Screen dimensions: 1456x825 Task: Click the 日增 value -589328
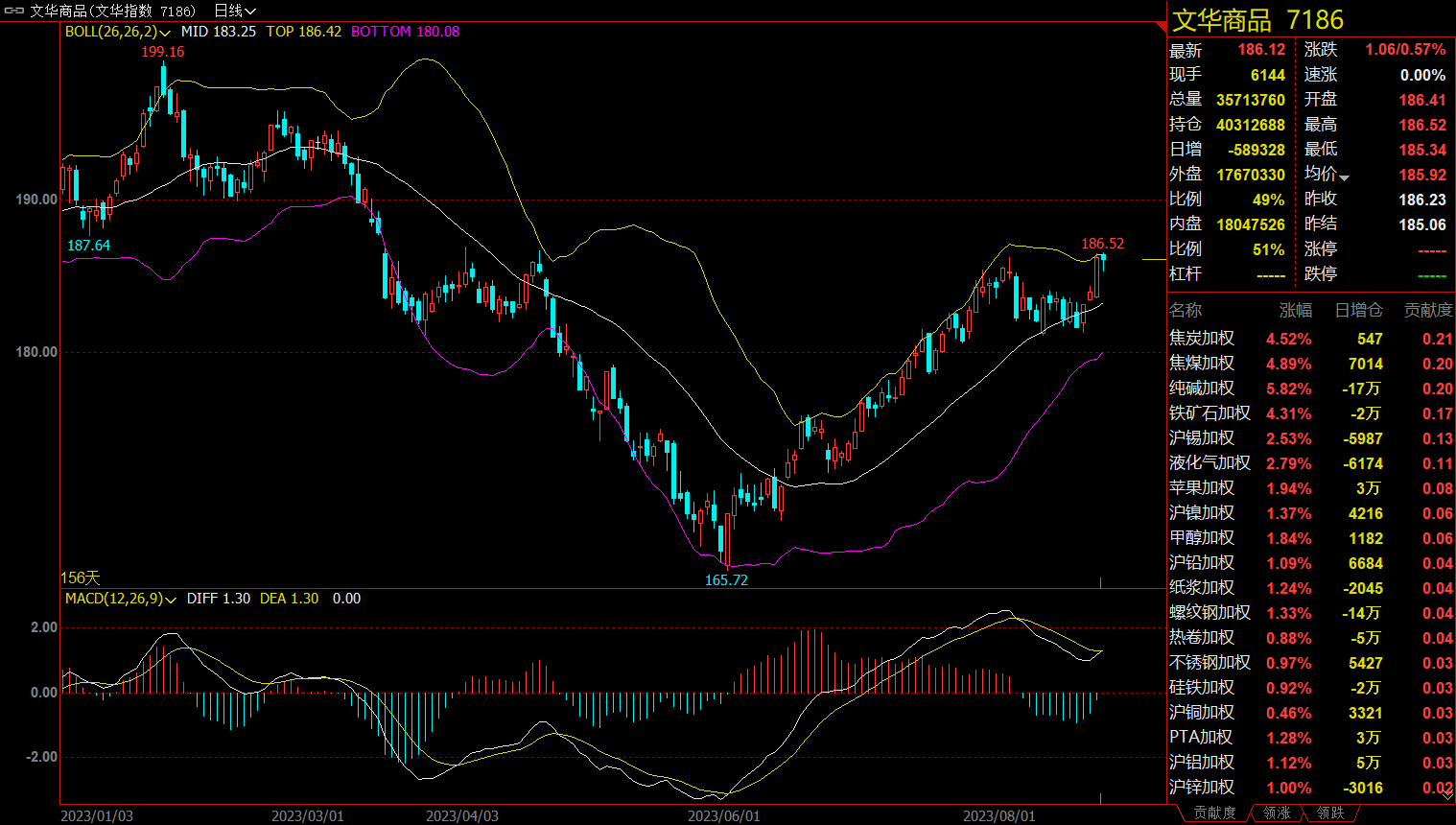(1256, 150)
